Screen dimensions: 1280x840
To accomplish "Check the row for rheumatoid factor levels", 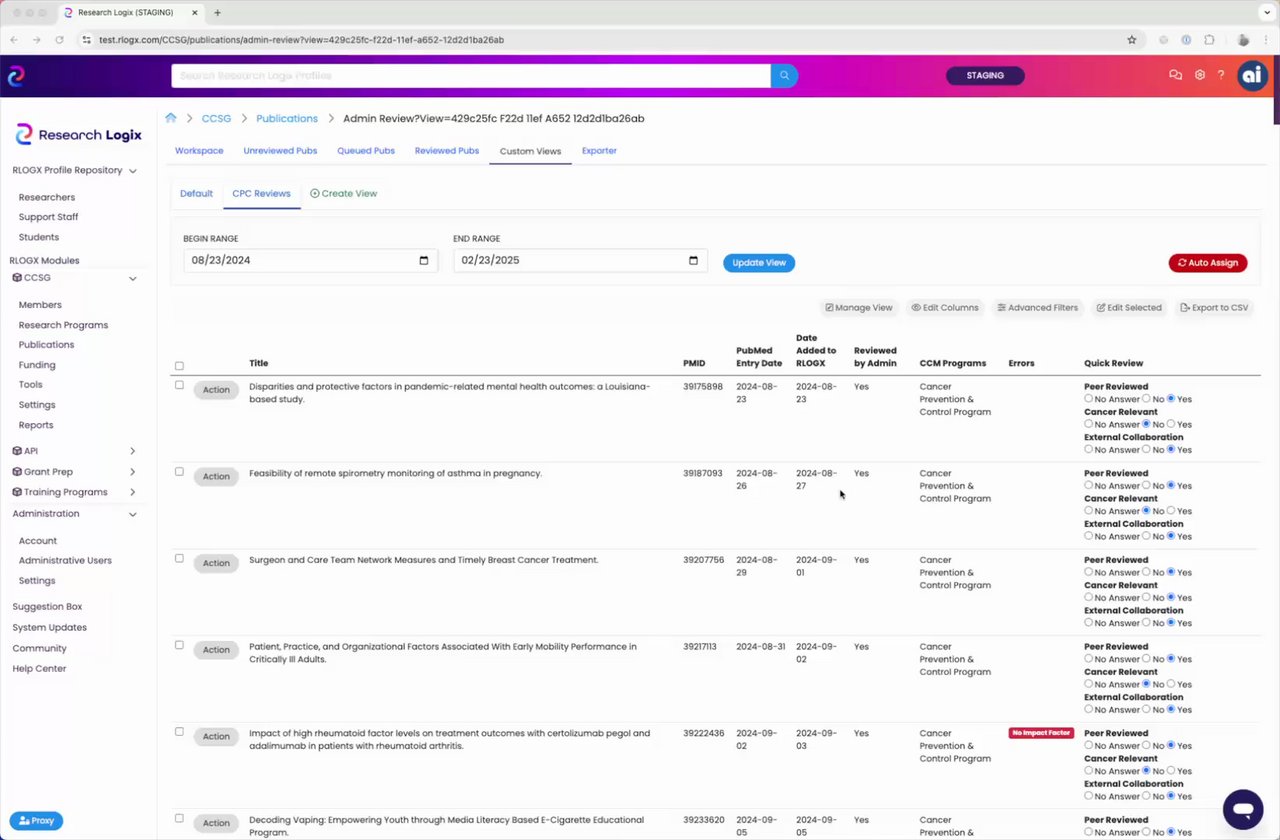I will [180, 732].
